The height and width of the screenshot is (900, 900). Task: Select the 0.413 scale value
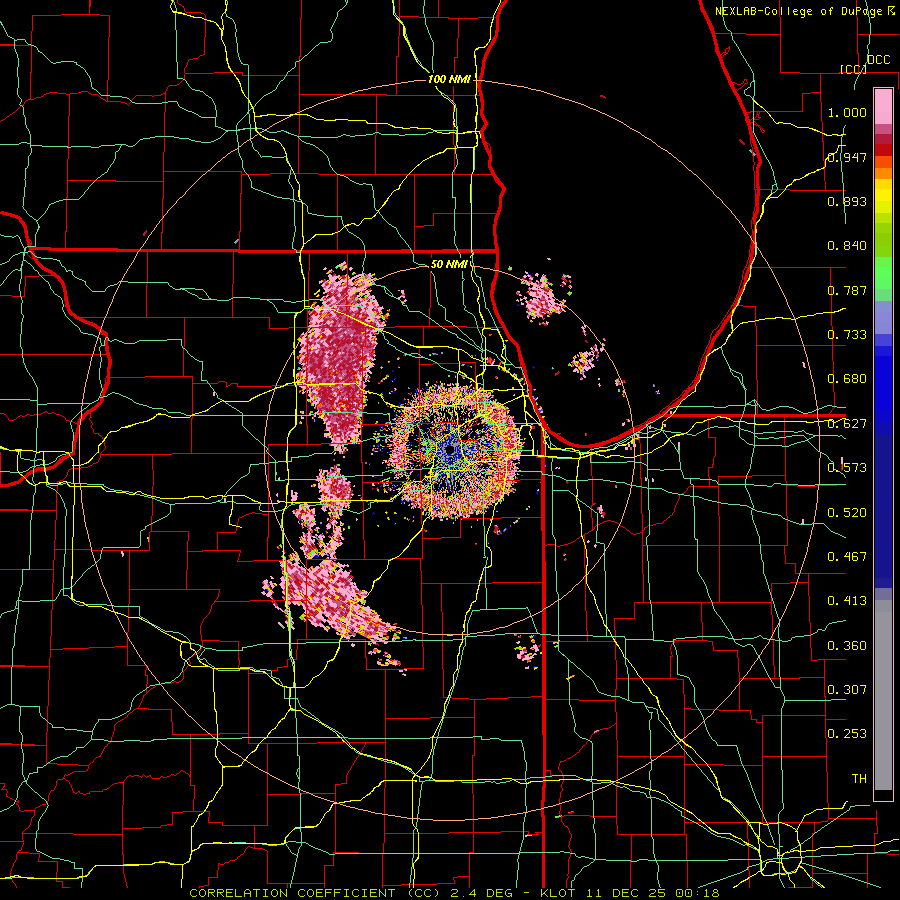pyautogui.click(x=847, y=601)
